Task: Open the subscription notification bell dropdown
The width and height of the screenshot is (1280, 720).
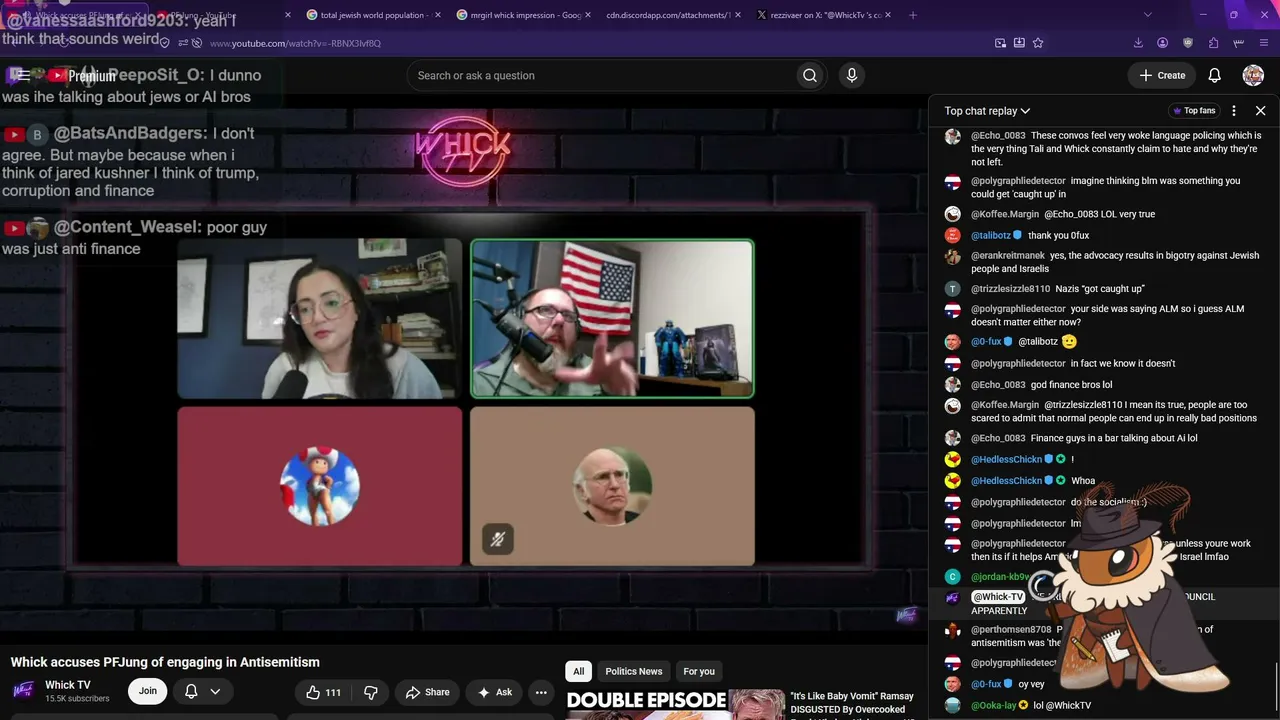Action: point(201,691)
